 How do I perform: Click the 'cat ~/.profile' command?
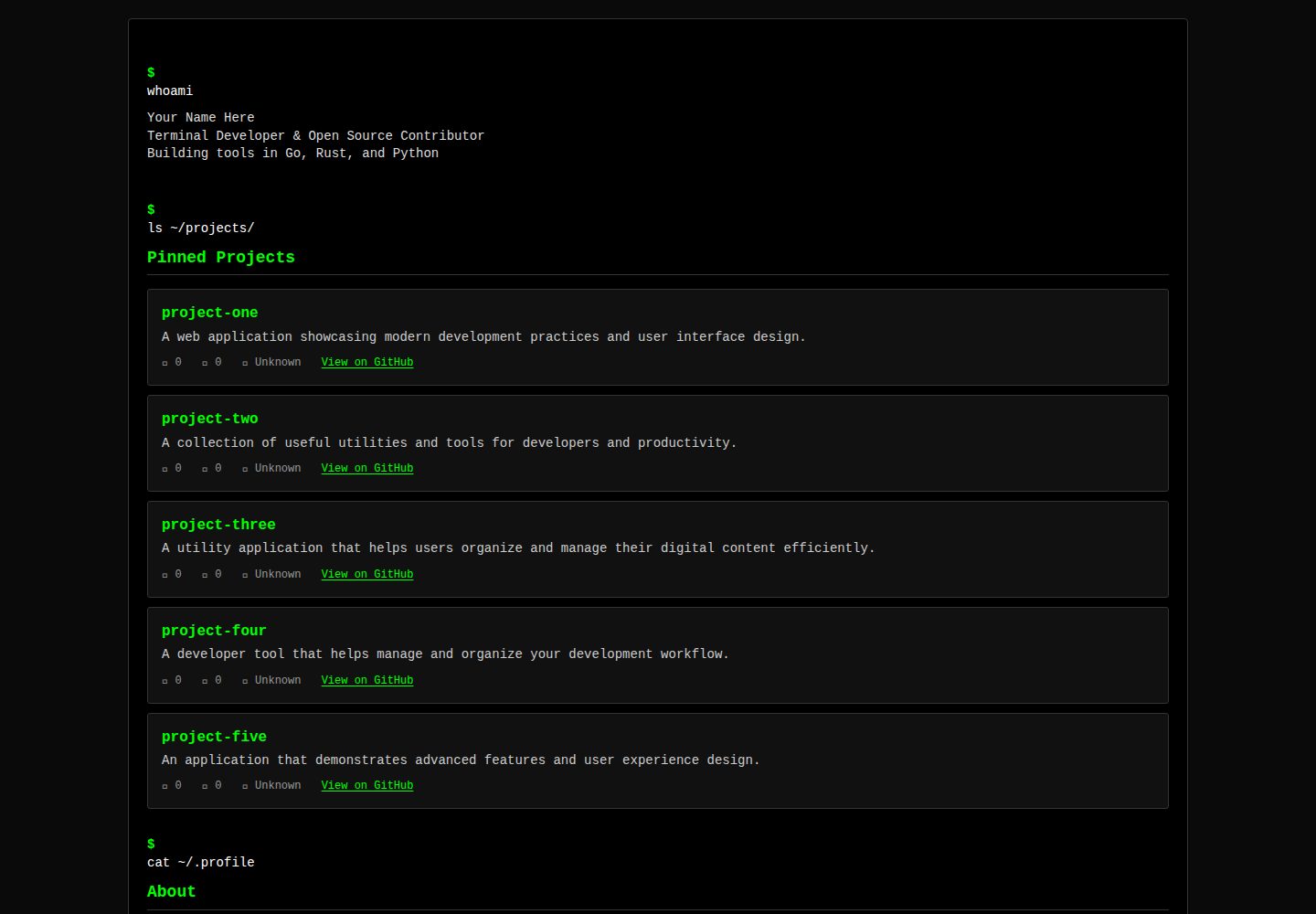tap(201, 863)
